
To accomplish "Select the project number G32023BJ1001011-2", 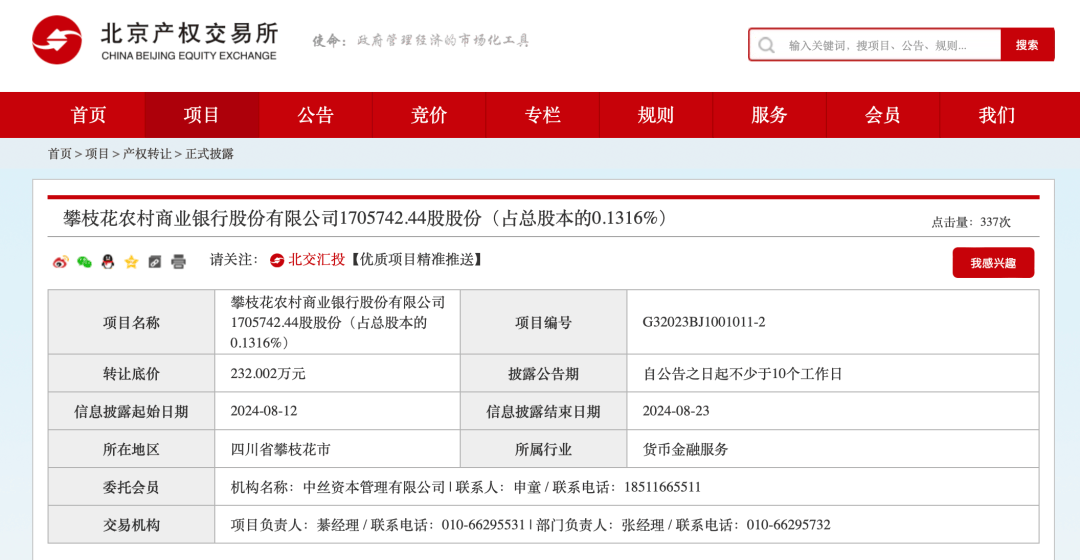I will coord(704,322).
